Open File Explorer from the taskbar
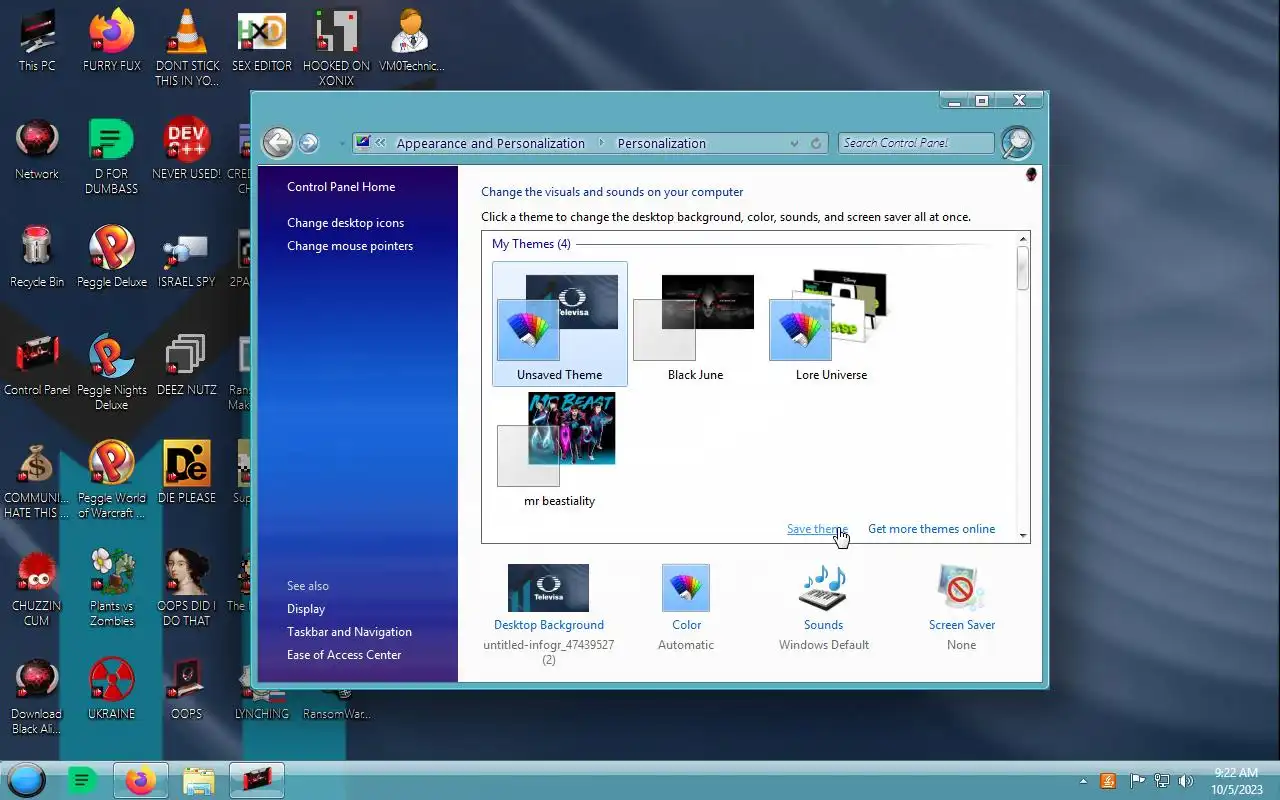This screenshot has width=1280, height=800. tap(198, 780)
